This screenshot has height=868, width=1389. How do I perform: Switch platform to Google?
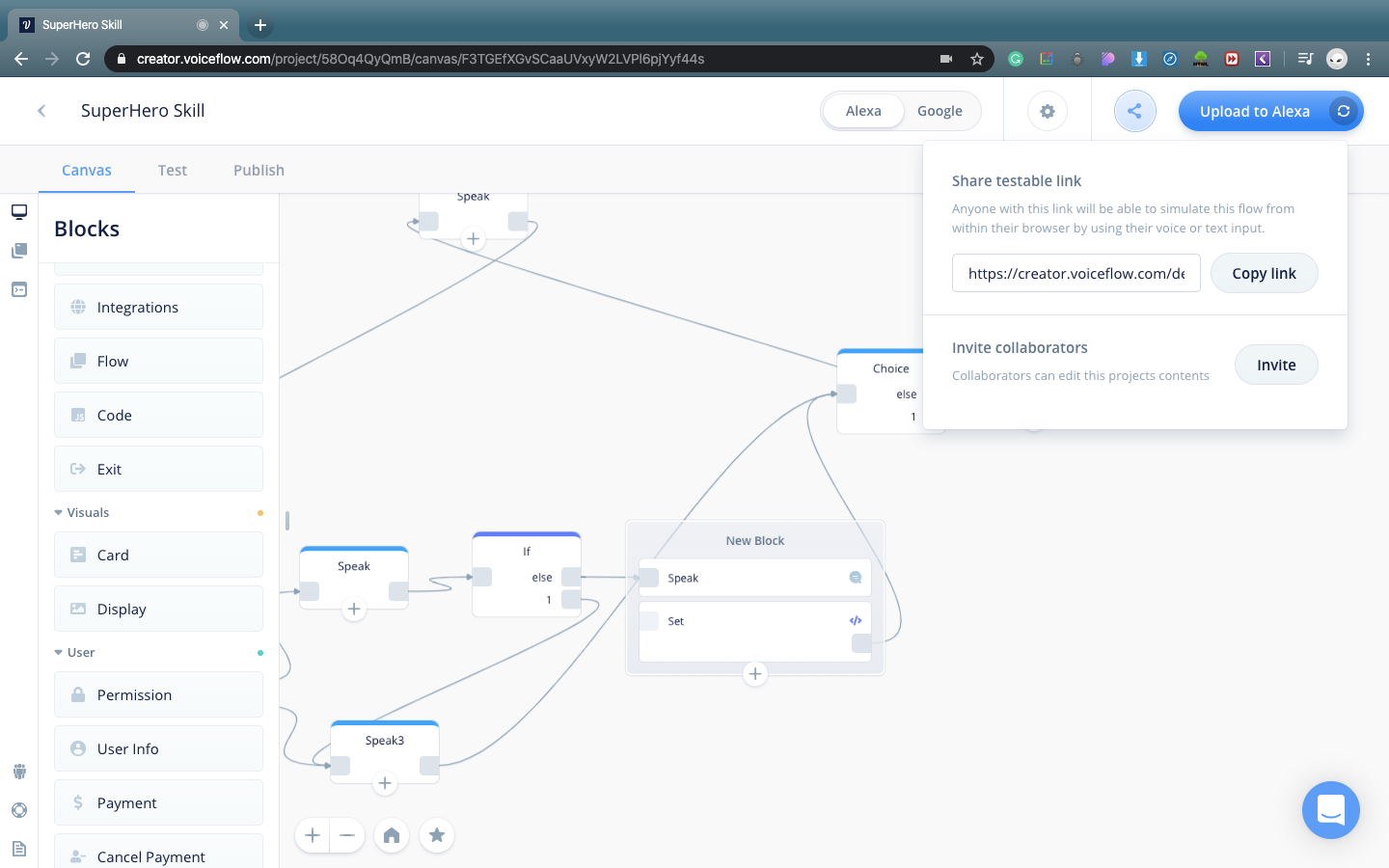(940, 111)
